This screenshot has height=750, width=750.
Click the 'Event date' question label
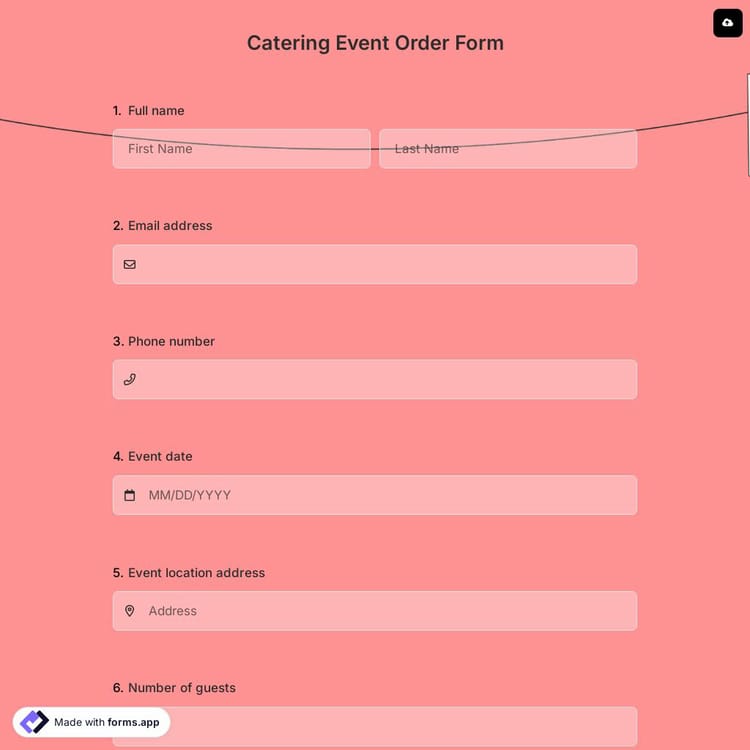point(160,456)
